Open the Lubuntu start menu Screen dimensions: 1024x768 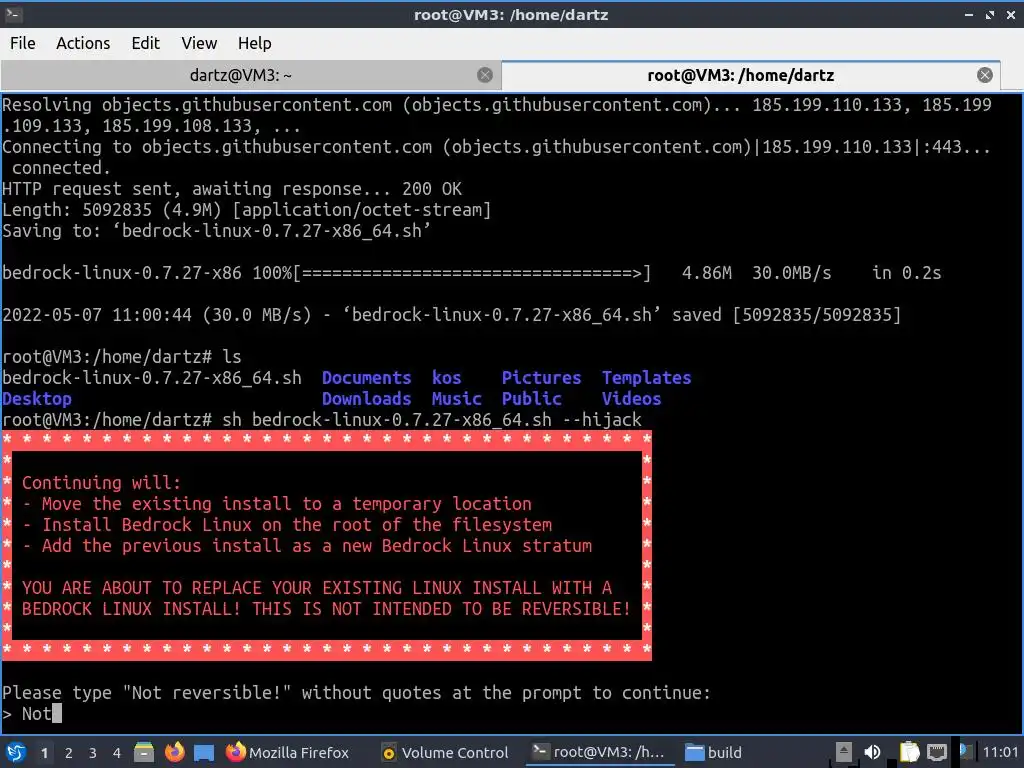click(x=16, y=752)
